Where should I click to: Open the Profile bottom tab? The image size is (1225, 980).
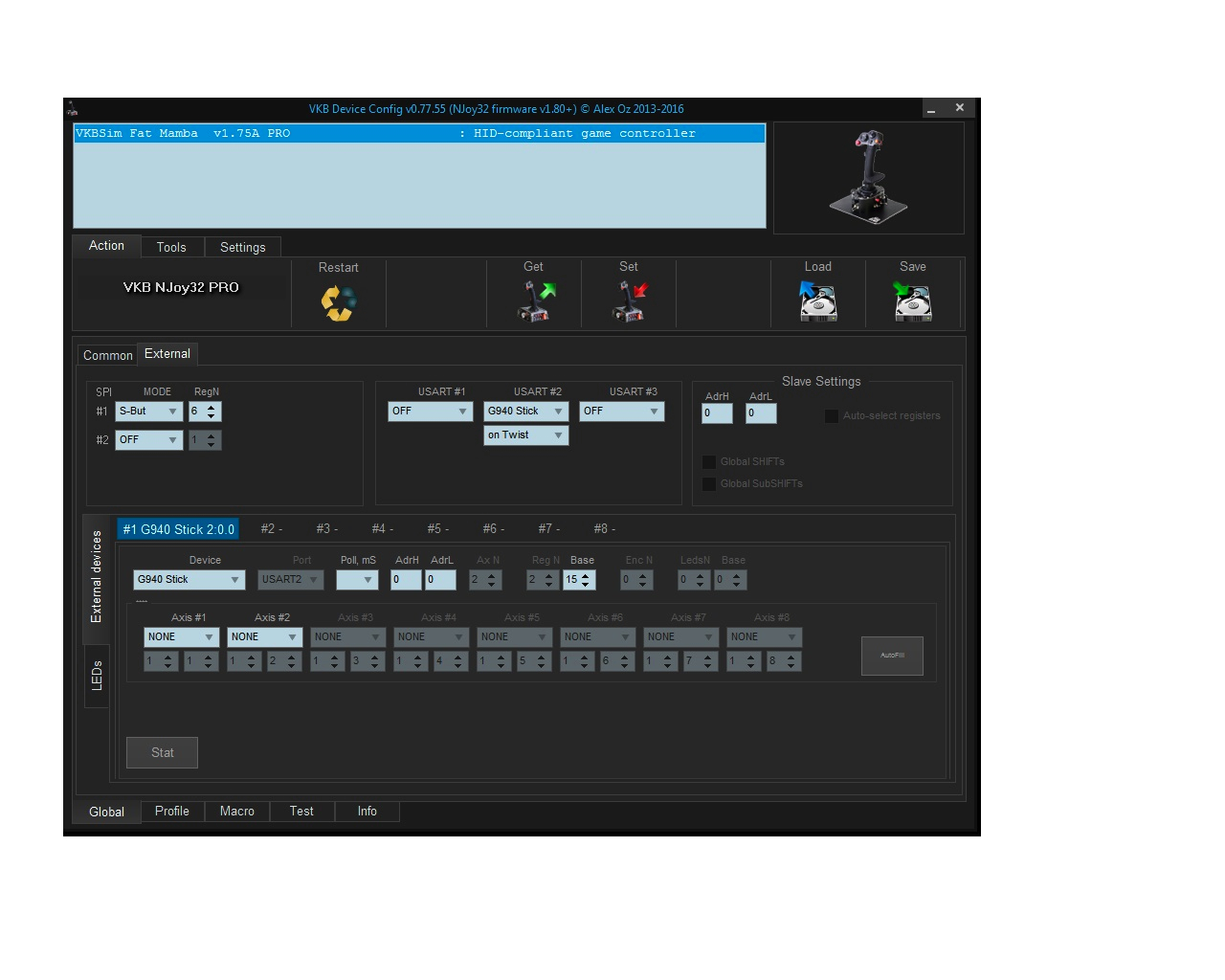[x=172, y=812]
